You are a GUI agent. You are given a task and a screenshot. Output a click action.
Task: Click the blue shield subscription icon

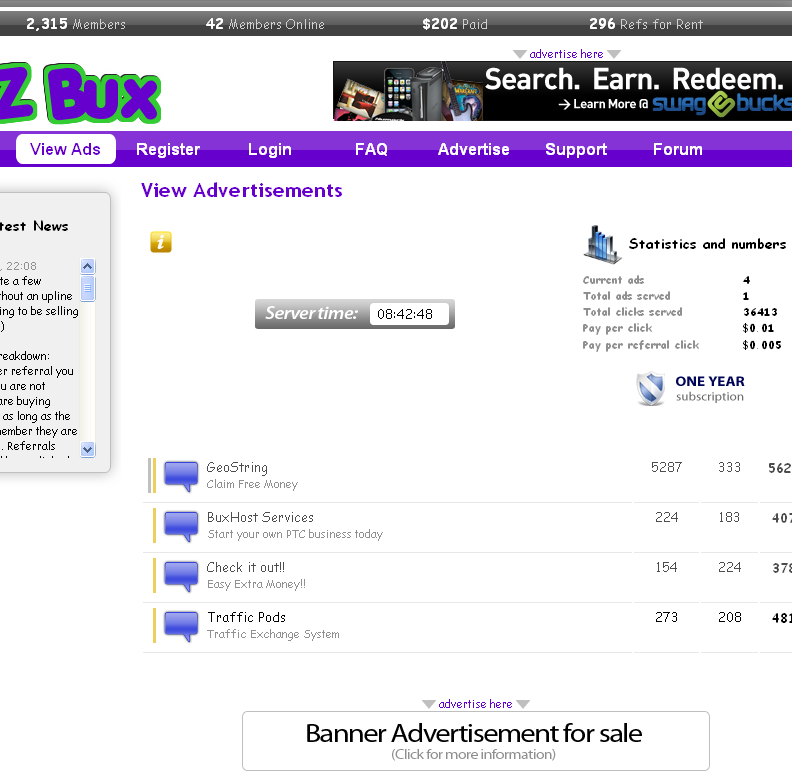651,389
